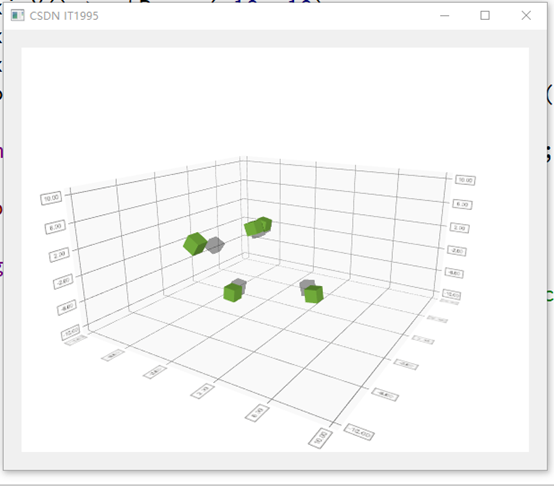Click the -10.00 label at the front floor corner
Image resolution: width=554 pixels, height=486 pixels.
coord(359,432)
